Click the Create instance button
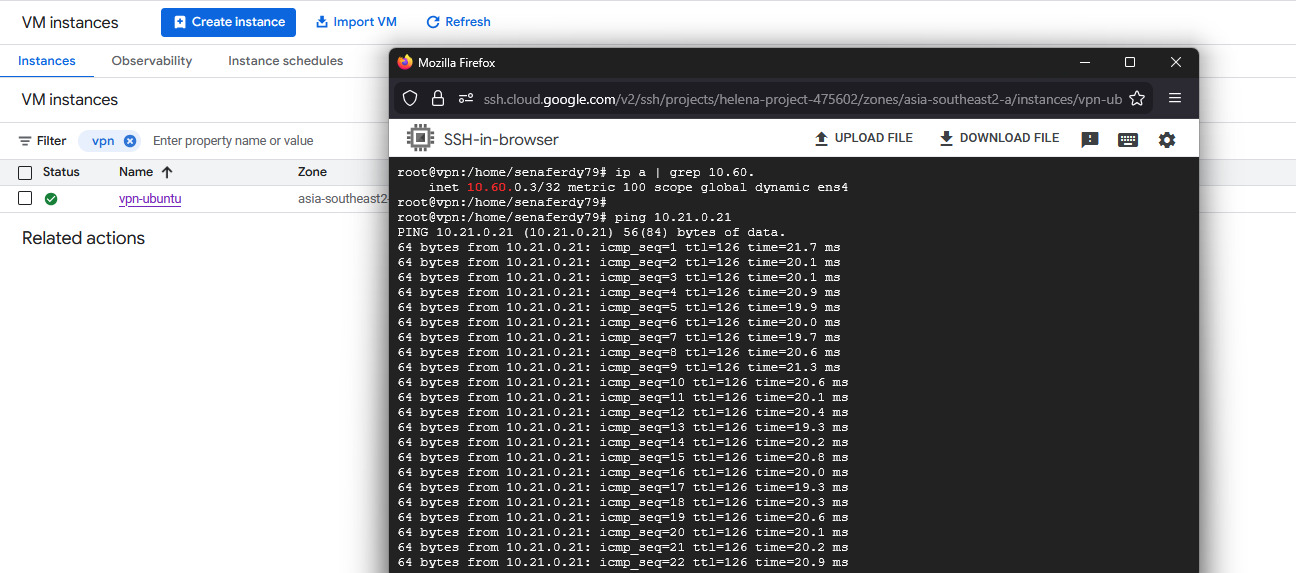 coord(228,22)
